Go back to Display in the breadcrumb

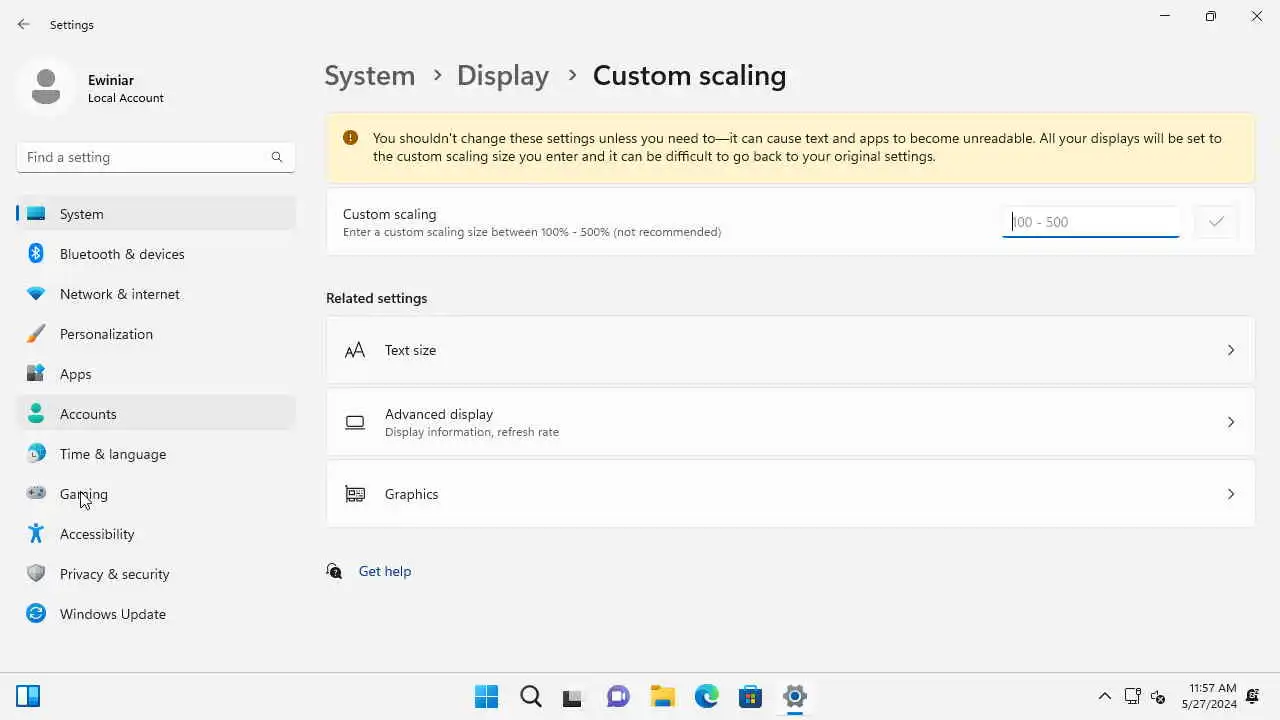pos(503,76)
